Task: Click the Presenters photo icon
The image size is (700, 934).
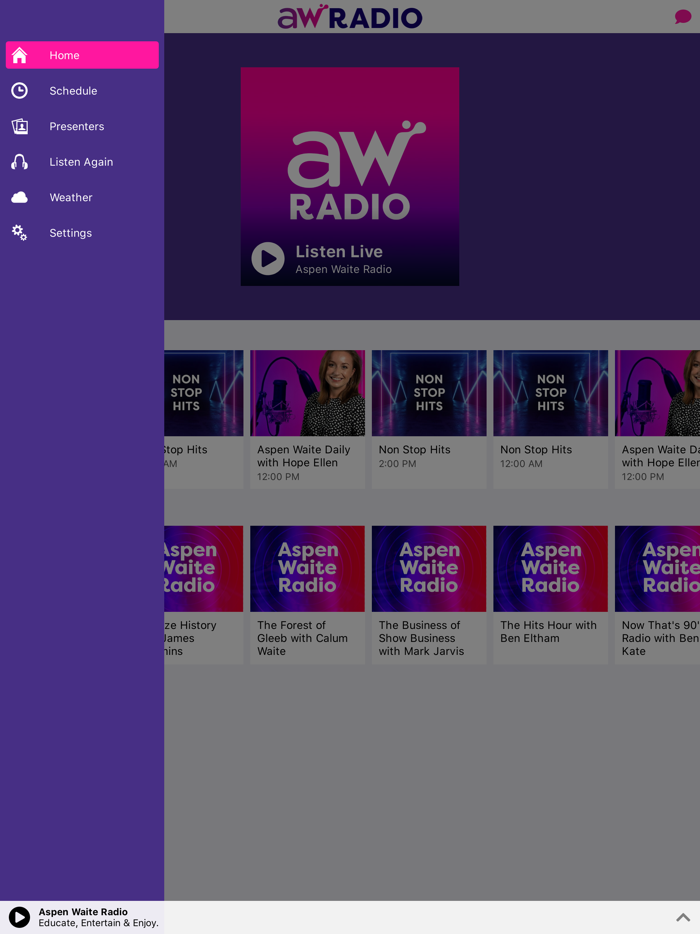Action: [x=19, y=126]
